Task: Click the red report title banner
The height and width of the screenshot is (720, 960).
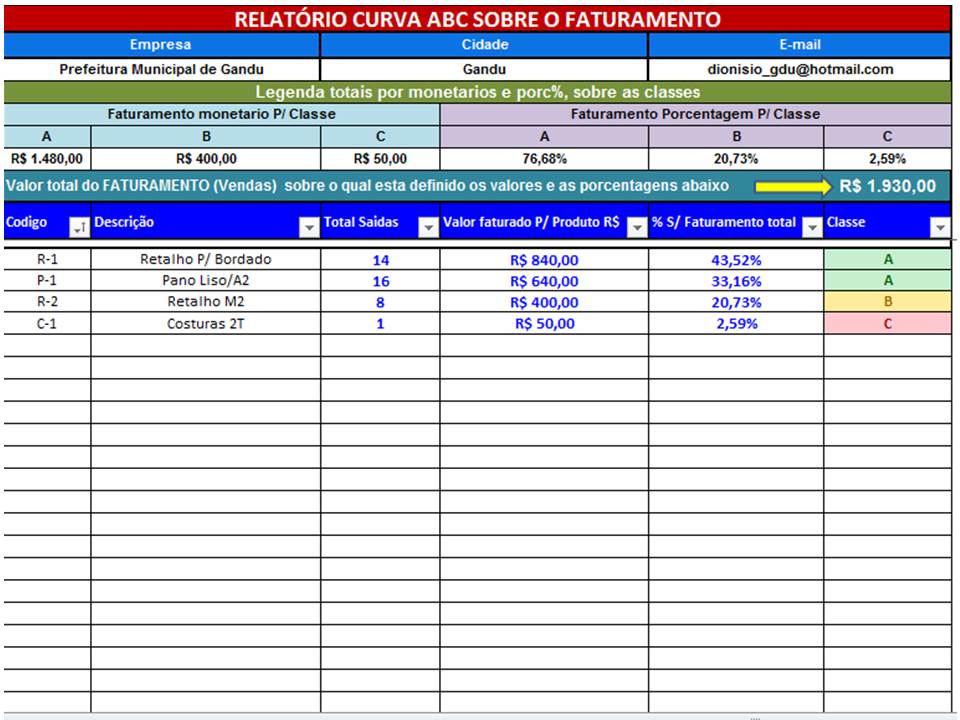Action: [477, 19]
